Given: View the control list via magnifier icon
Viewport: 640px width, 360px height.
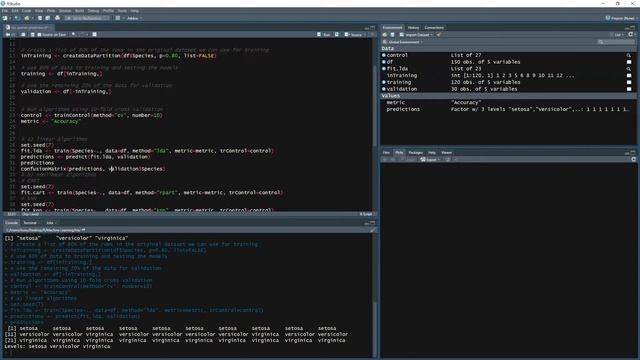Looking at the screenshot, I should pos(629,55).
